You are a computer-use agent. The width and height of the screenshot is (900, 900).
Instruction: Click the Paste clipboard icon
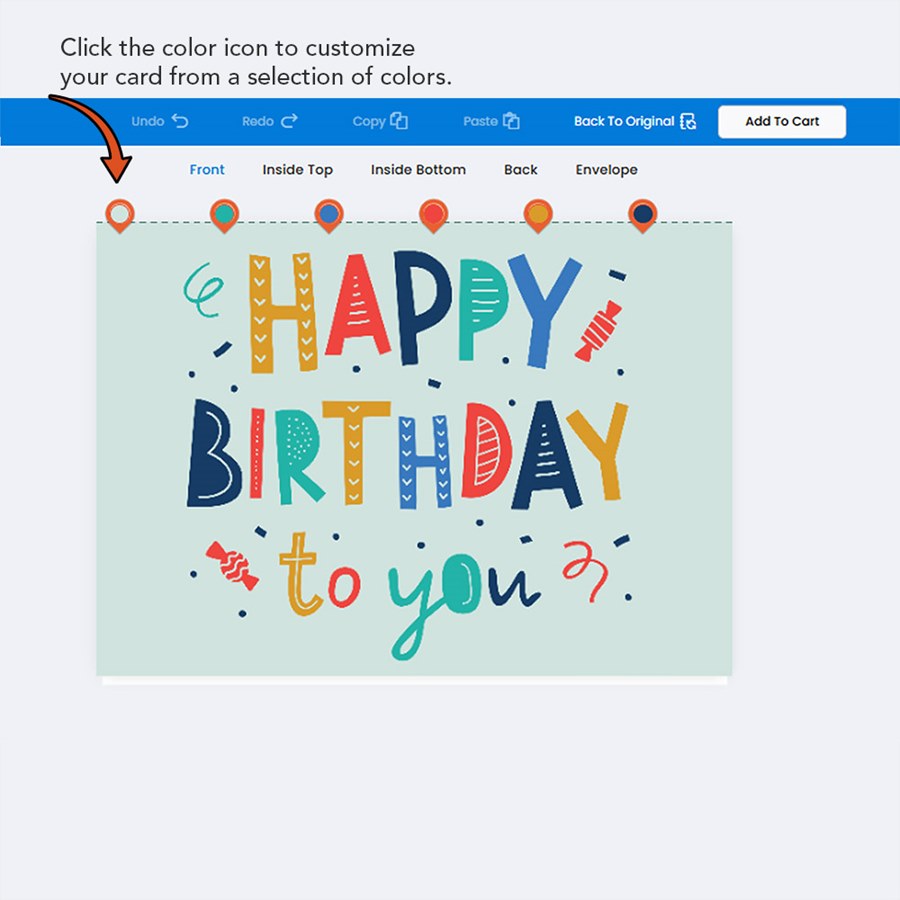pos(511,121)
